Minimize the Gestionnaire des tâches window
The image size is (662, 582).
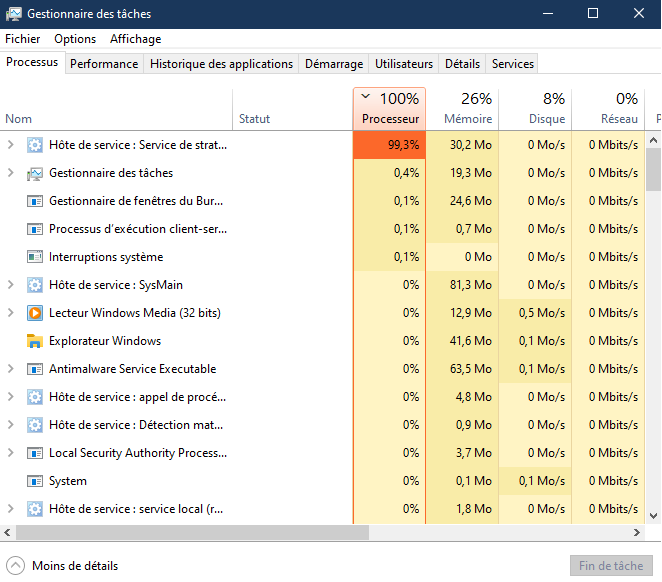548,14
